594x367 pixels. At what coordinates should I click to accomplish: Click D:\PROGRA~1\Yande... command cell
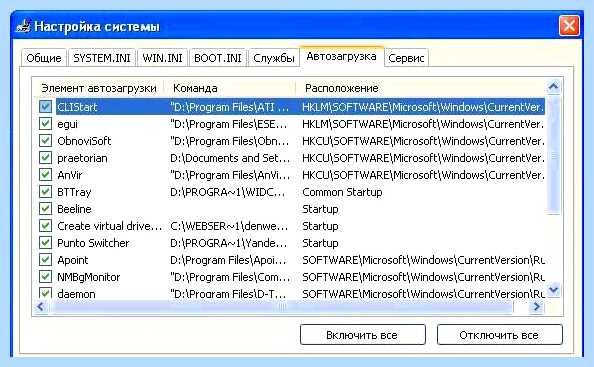click(228, 243)
